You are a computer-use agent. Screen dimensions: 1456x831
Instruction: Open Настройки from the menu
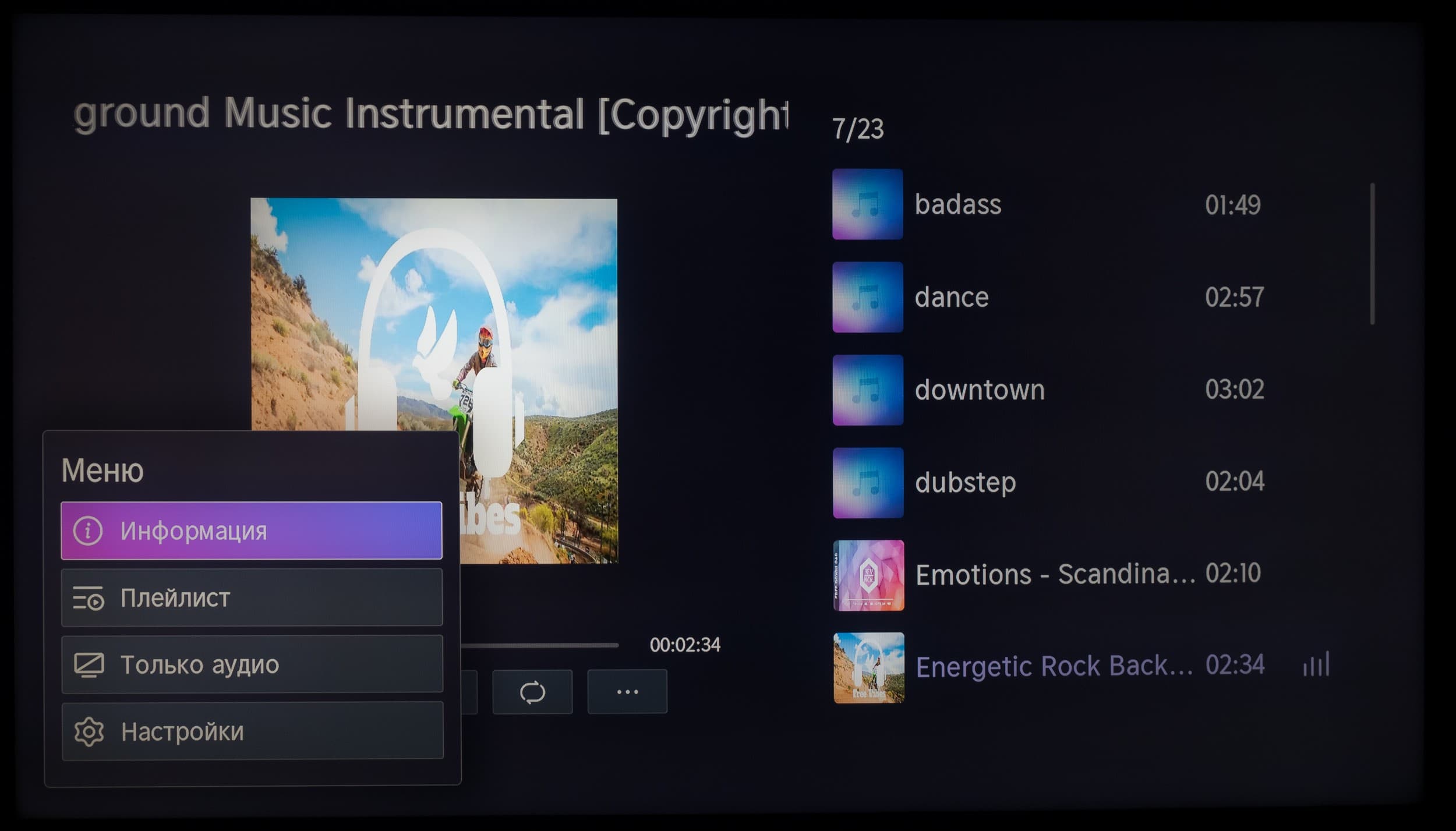[x=251, y=731]
